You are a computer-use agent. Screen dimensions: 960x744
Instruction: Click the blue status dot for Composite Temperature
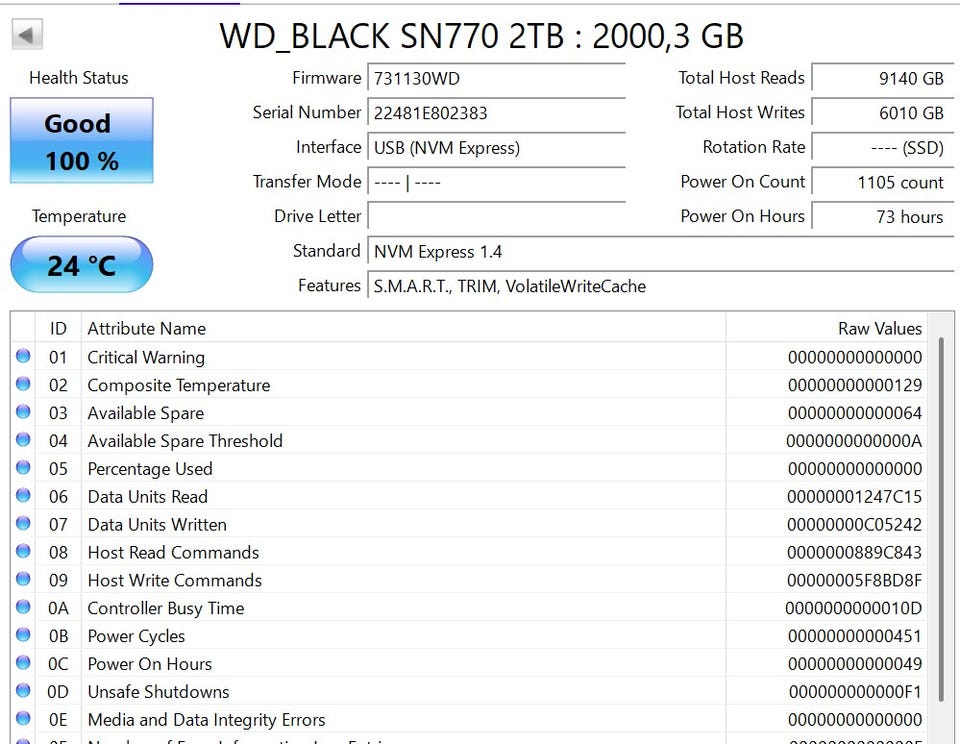(x=23, y=384)
